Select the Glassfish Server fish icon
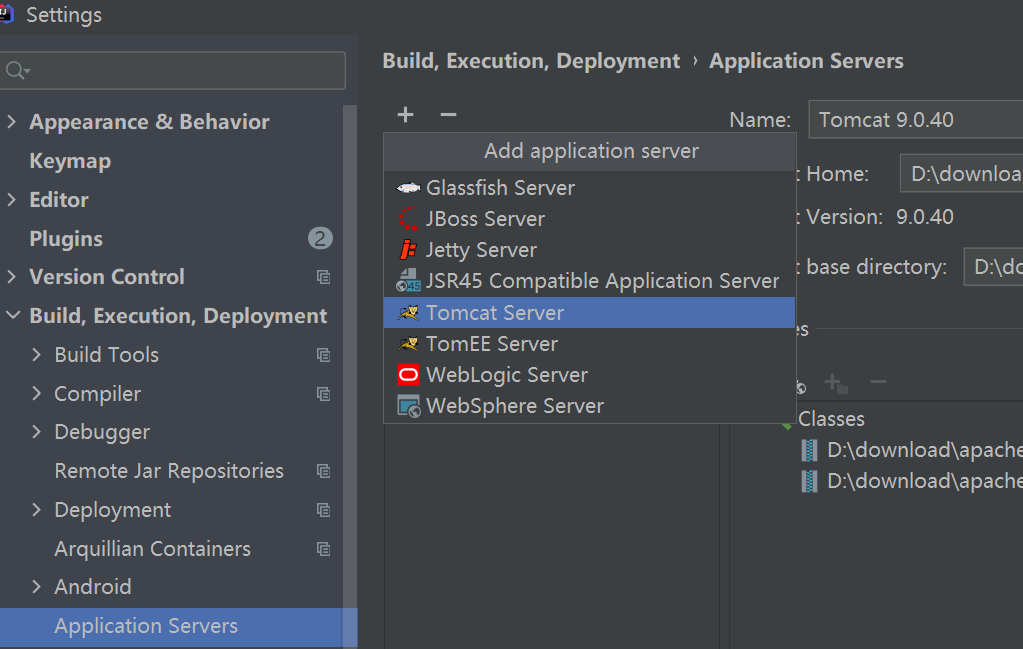The image size is (1023, 649). pyautogui.click(x=408, y=188)
